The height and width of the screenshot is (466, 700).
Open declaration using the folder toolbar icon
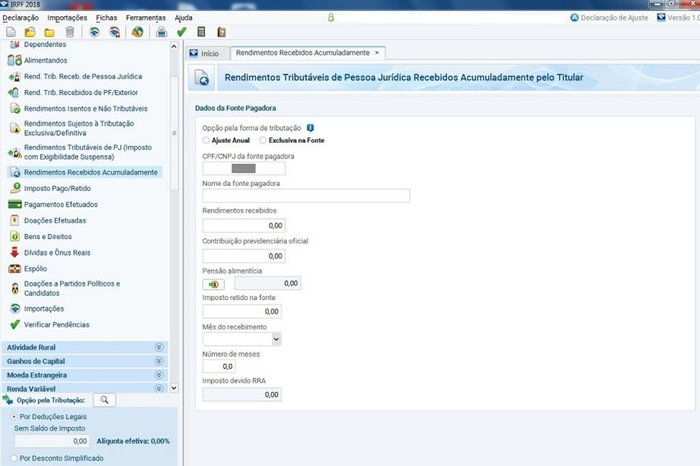(x=30, y=32)
